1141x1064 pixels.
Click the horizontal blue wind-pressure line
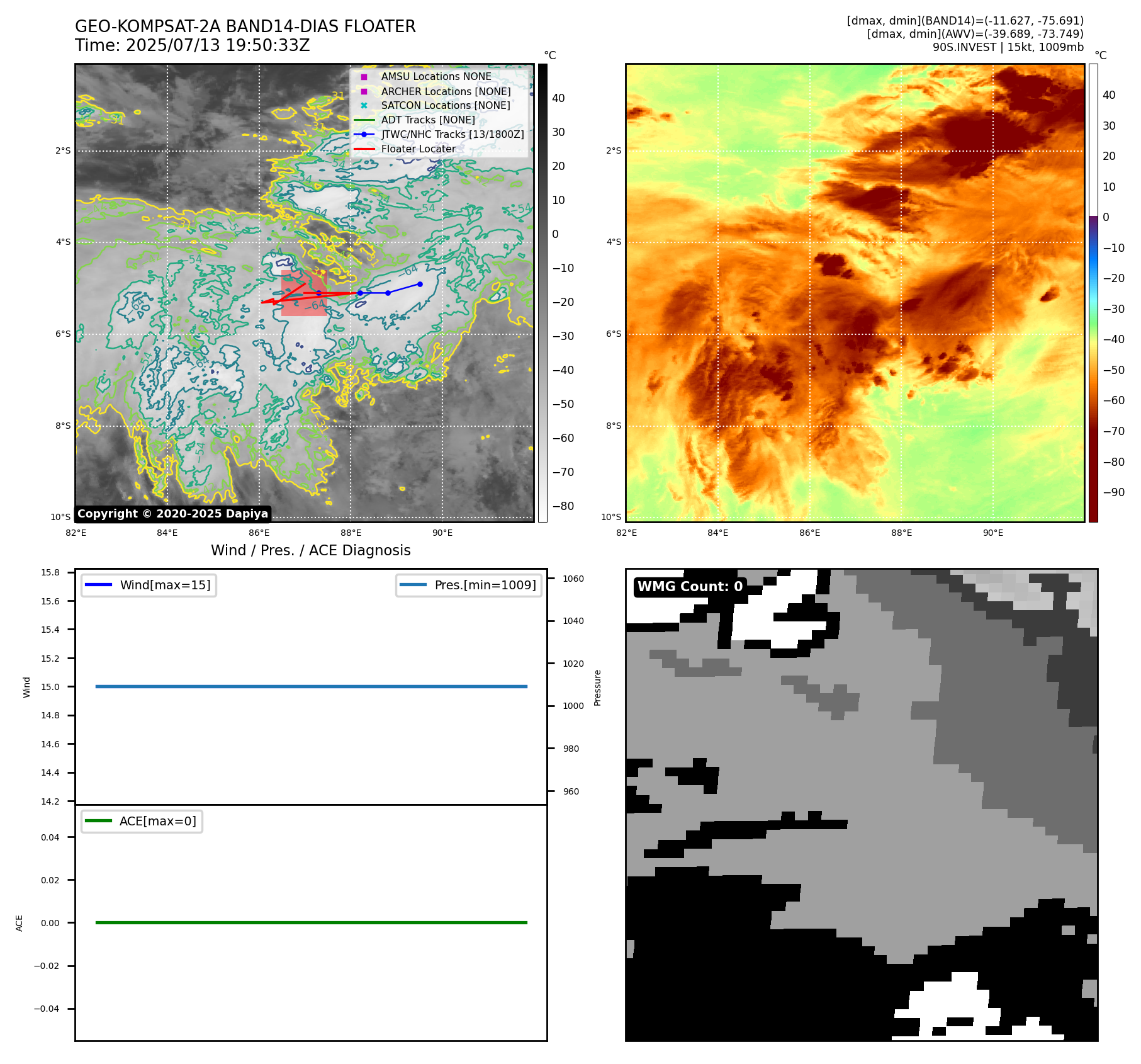pos(311,686)
